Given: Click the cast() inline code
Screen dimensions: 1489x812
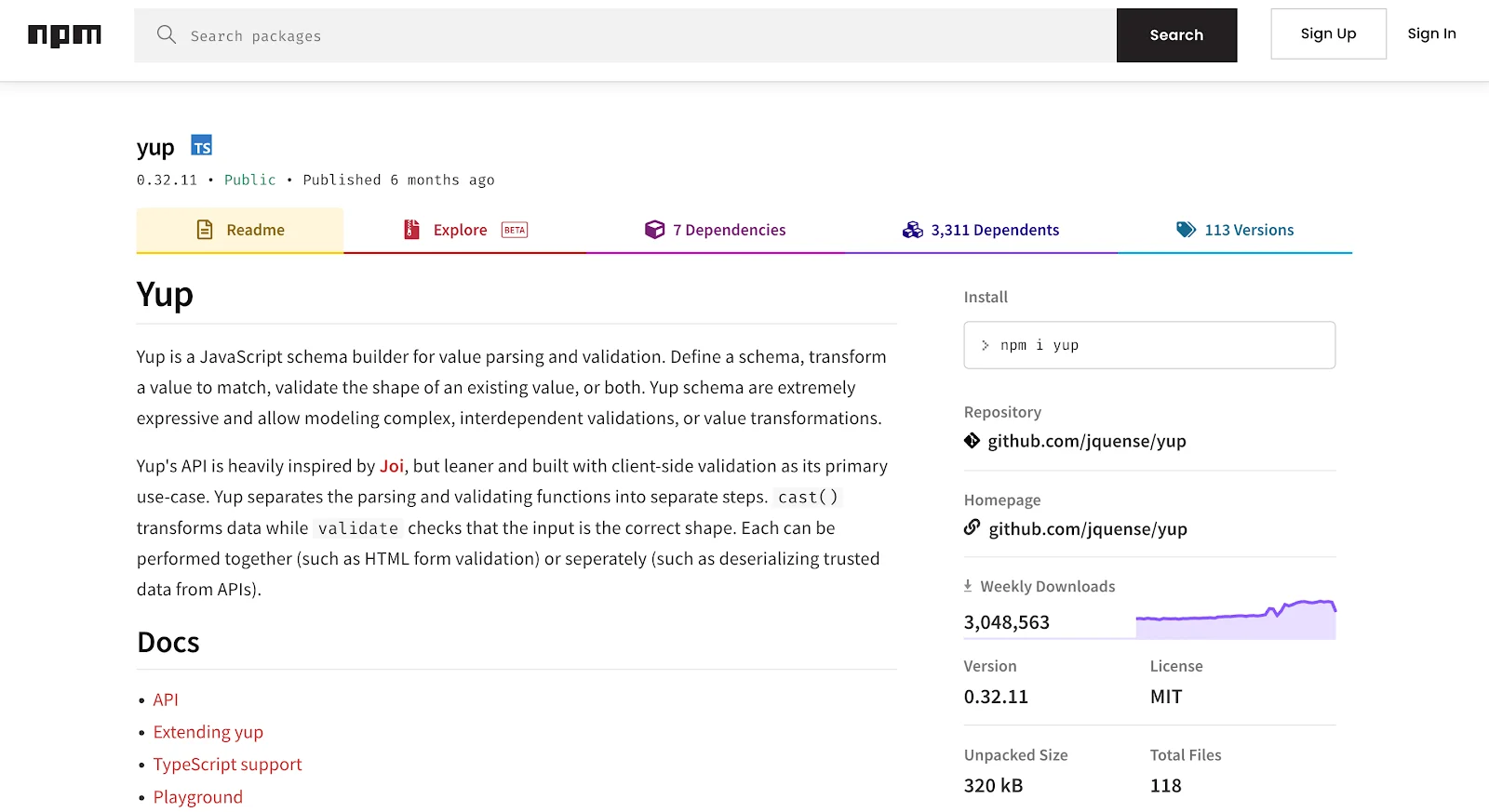Looking at the screenshot, I should click(x=808, y=498).
